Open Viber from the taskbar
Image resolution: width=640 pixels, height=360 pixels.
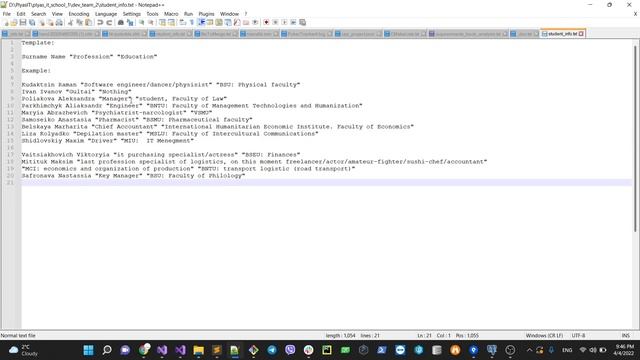(x=290, y=350)
